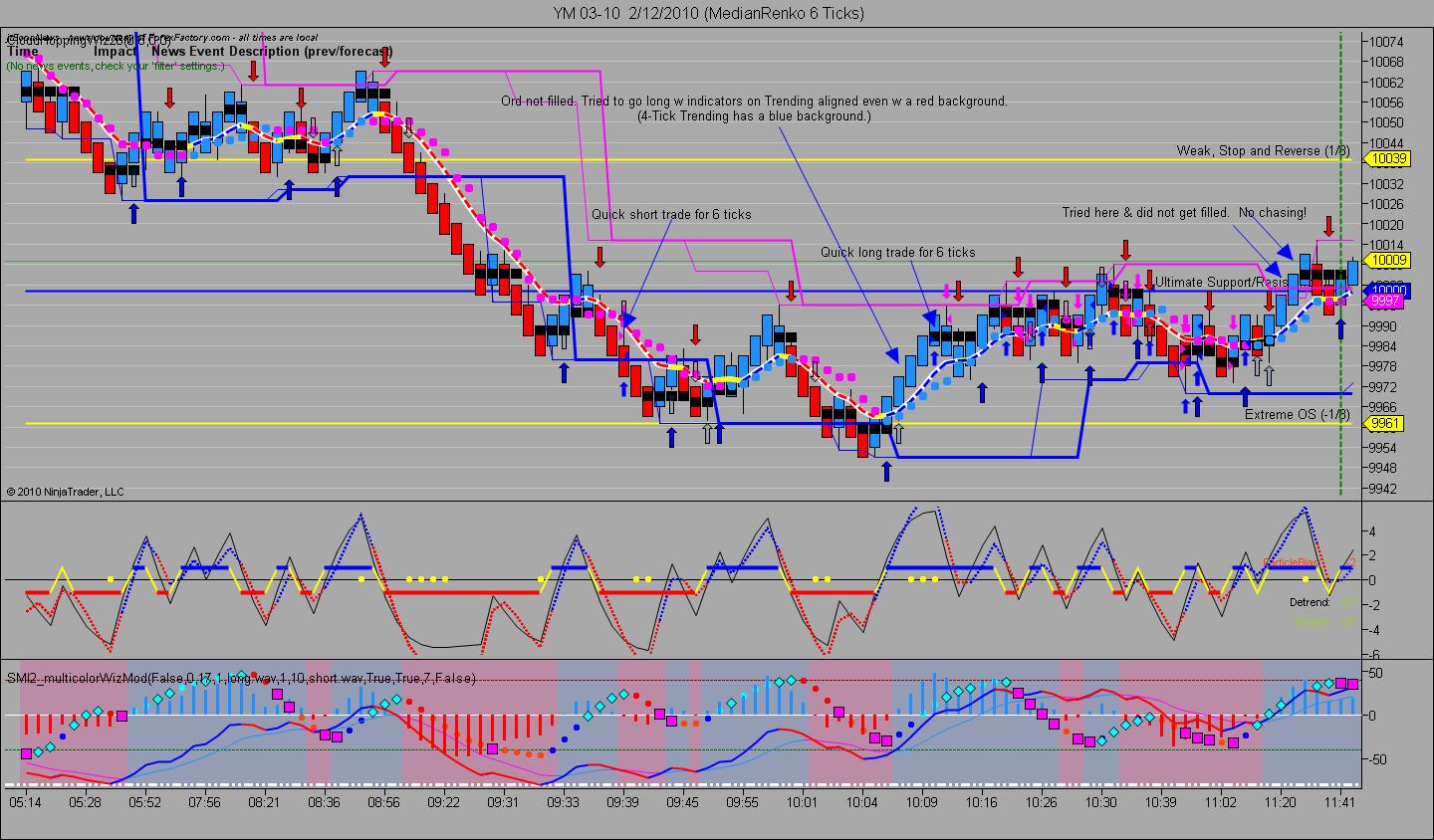The height and width of the screenshot is (840, 1434).
Task: Click the 10026 price axis value
Action: click(1386, 205)
